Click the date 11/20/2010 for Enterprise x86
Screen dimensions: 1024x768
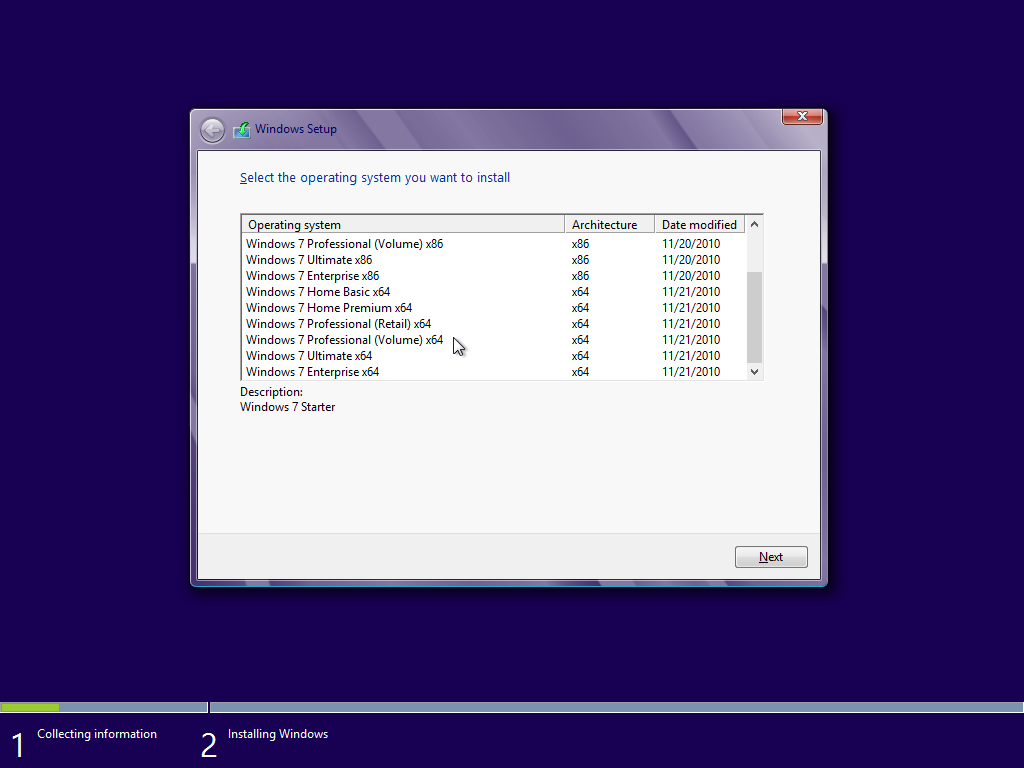coord(691,276)
